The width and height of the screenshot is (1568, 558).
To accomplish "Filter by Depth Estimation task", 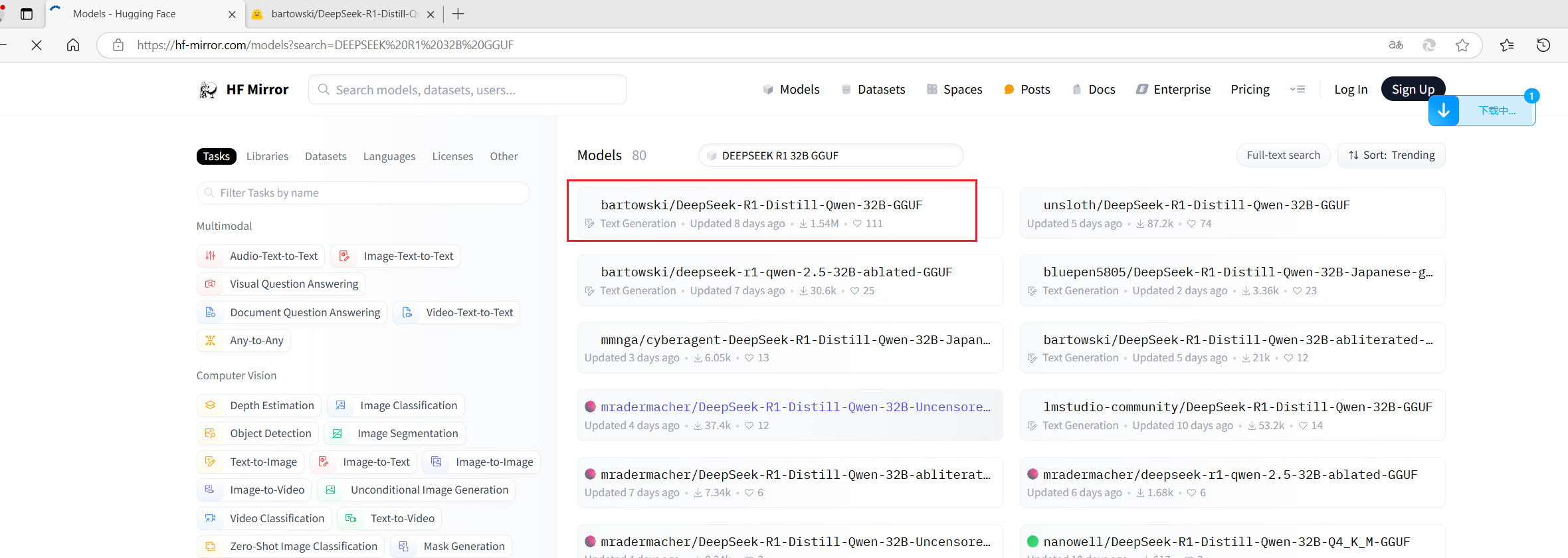I will 259,405.
